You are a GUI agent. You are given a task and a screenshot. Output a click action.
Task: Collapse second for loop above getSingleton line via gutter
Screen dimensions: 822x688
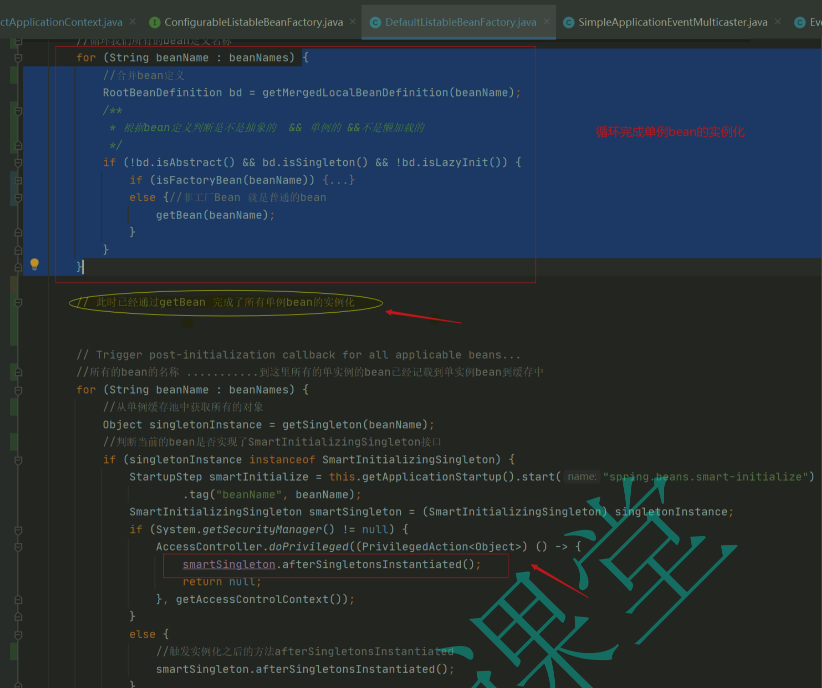click(18, 390)
